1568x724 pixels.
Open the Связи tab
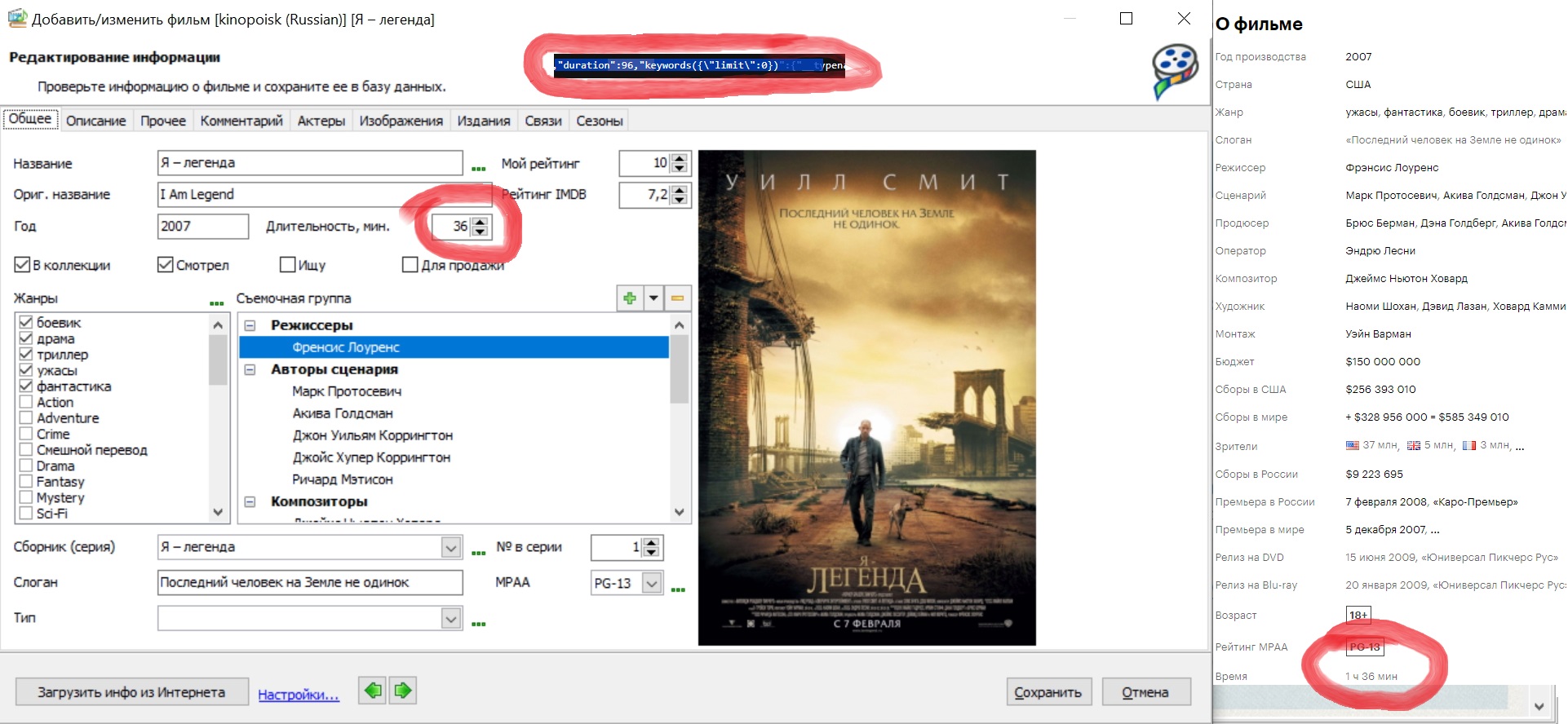tap(543, 121)
